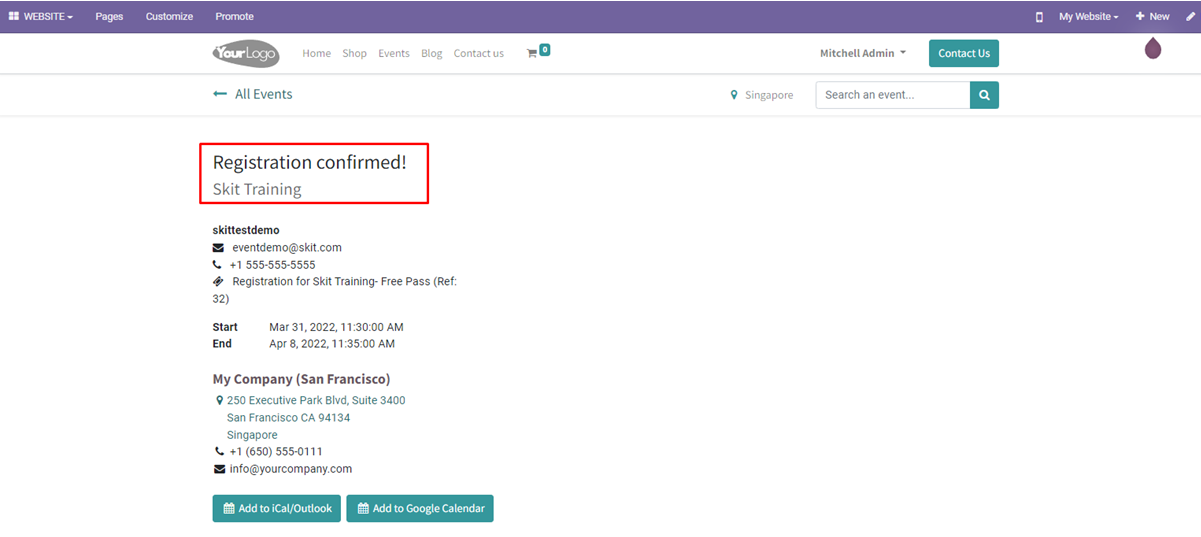The image size is (1201, 537).
Task: Click the Singapore location pin icon
Action: click(734, 96)
